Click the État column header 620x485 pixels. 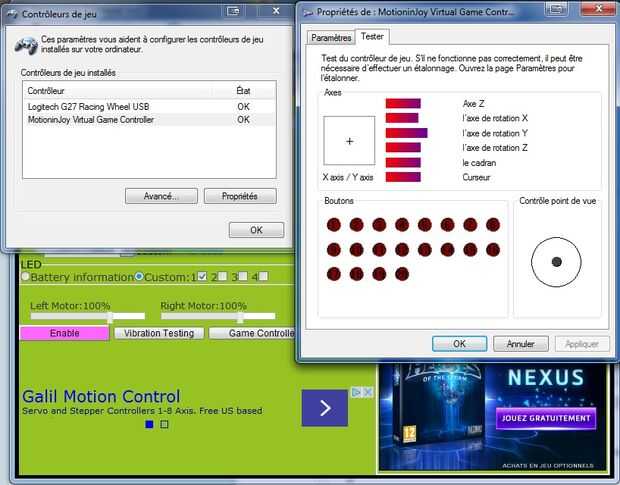tap(243, 91)
